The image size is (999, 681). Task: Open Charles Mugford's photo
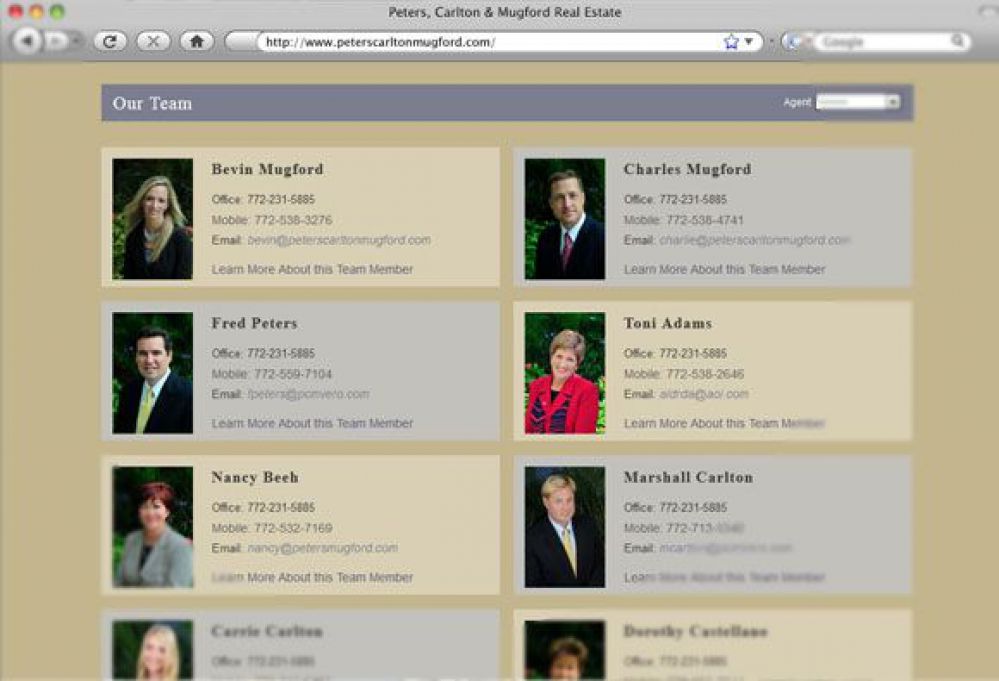point(564,219)
